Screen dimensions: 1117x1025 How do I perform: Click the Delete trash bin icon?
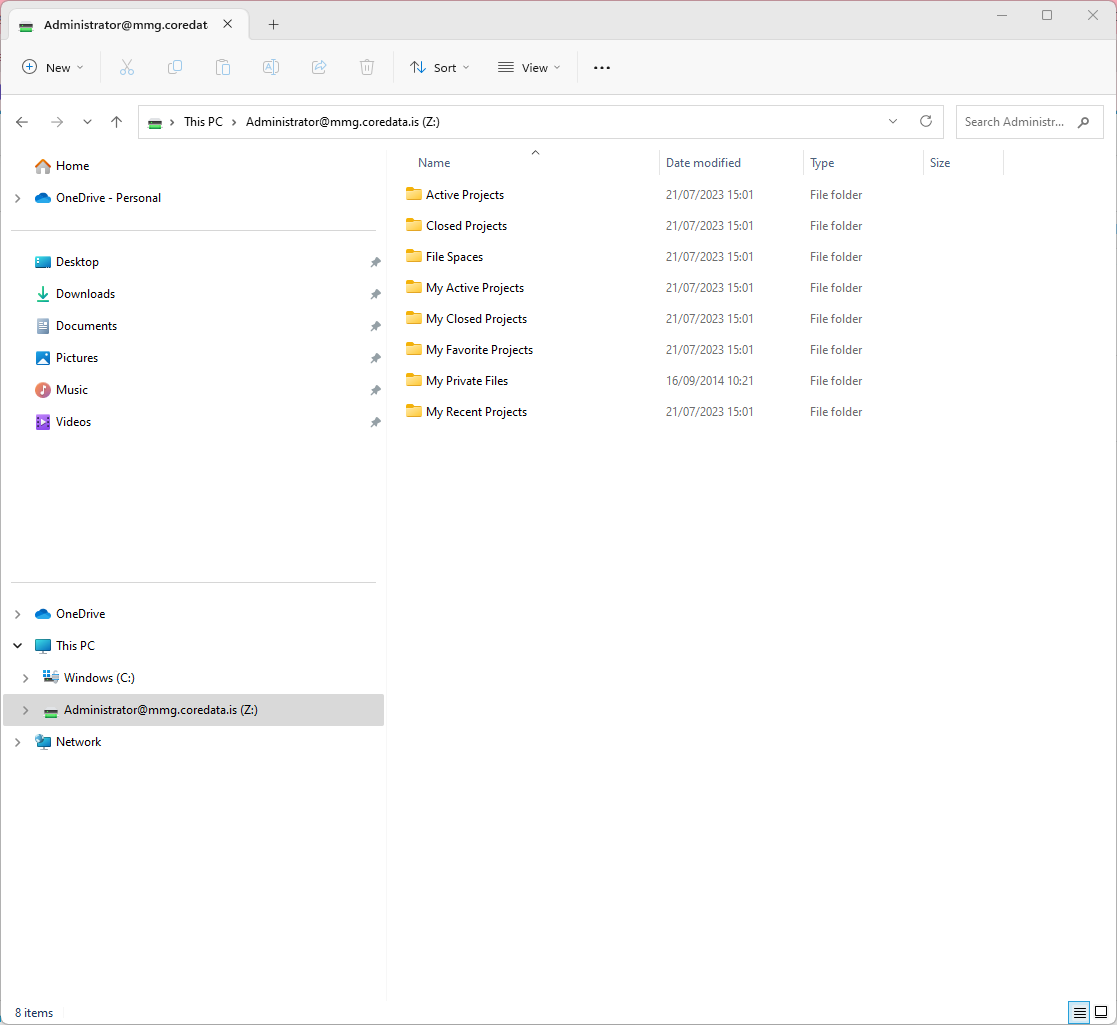coord(367,67)
